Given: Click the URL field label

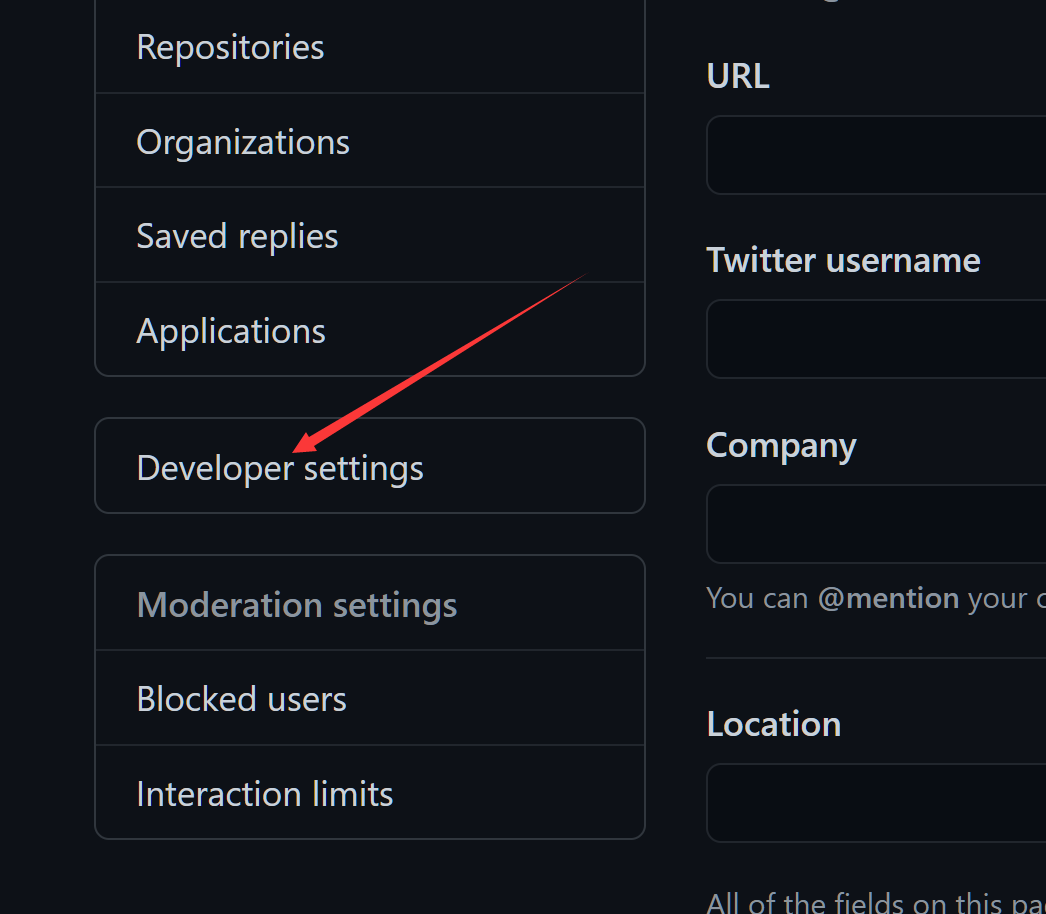Looking at the screenshot, I should coord(738,76).
